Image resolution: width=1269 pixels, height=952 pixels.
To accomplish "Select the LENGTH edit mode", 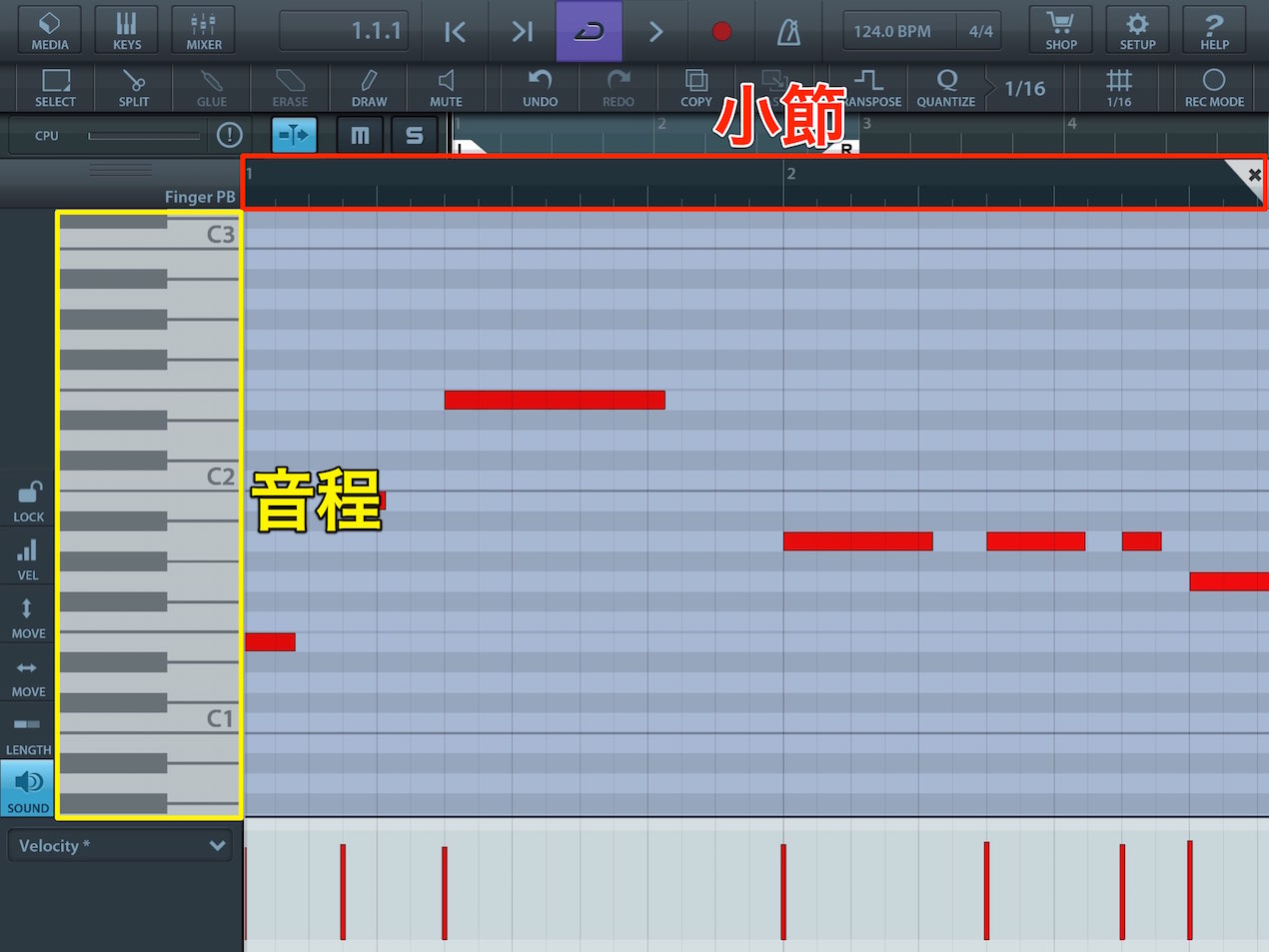I will (28, 734).
